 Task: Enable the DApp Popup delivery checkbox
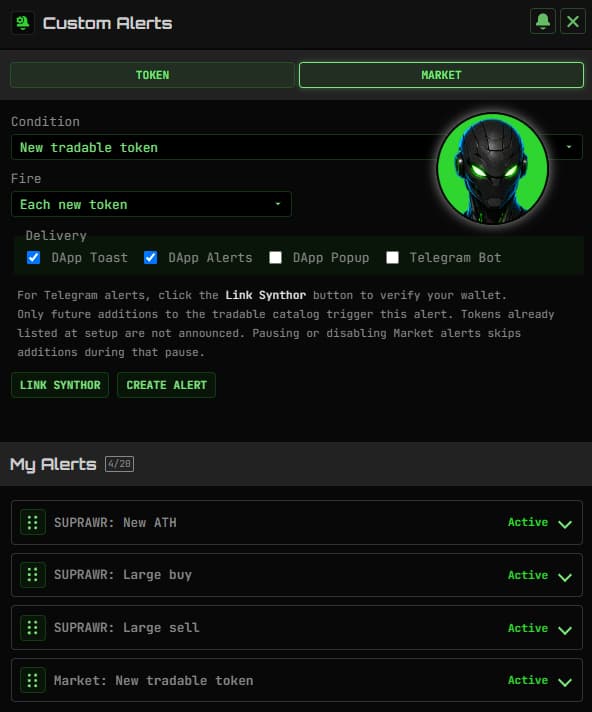tap(276, 257)
